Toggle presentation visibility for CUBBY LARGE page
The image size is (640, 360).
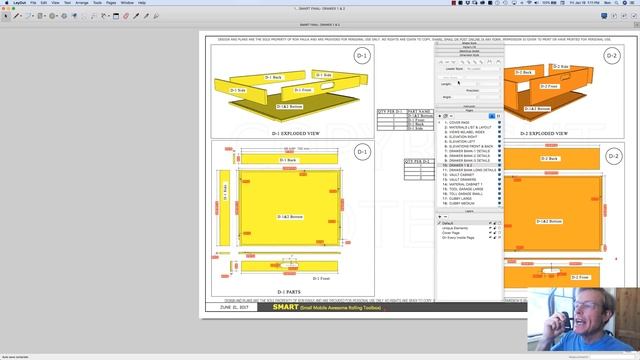(x=499, y=198)
